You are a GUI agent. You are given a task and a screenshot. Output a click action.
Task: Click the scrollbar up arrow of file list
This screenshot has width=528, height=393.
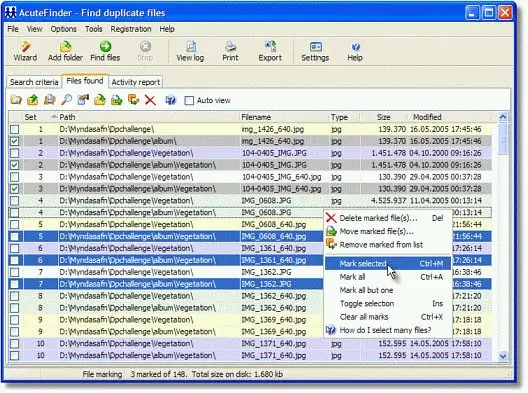click(503, 117)
